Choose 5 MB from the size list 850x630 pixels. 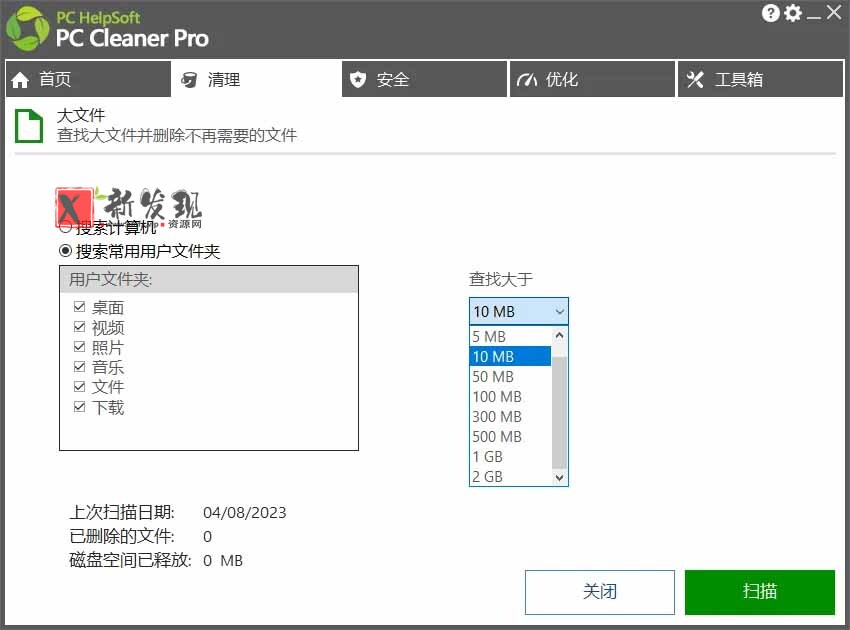tap(510, 337)
